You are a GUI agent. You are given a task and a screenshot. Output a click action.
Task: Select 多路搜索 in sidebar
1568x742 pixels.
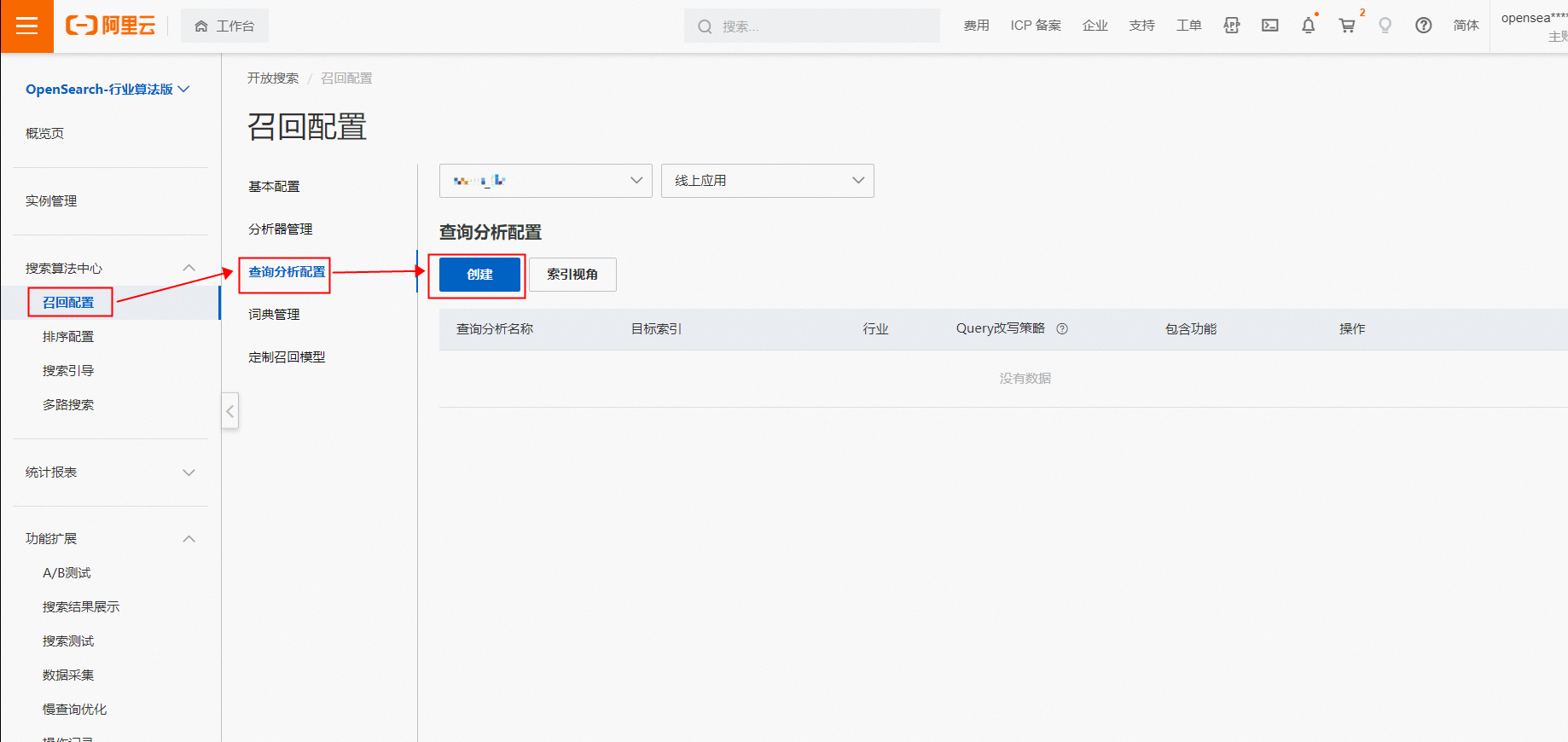68,405
